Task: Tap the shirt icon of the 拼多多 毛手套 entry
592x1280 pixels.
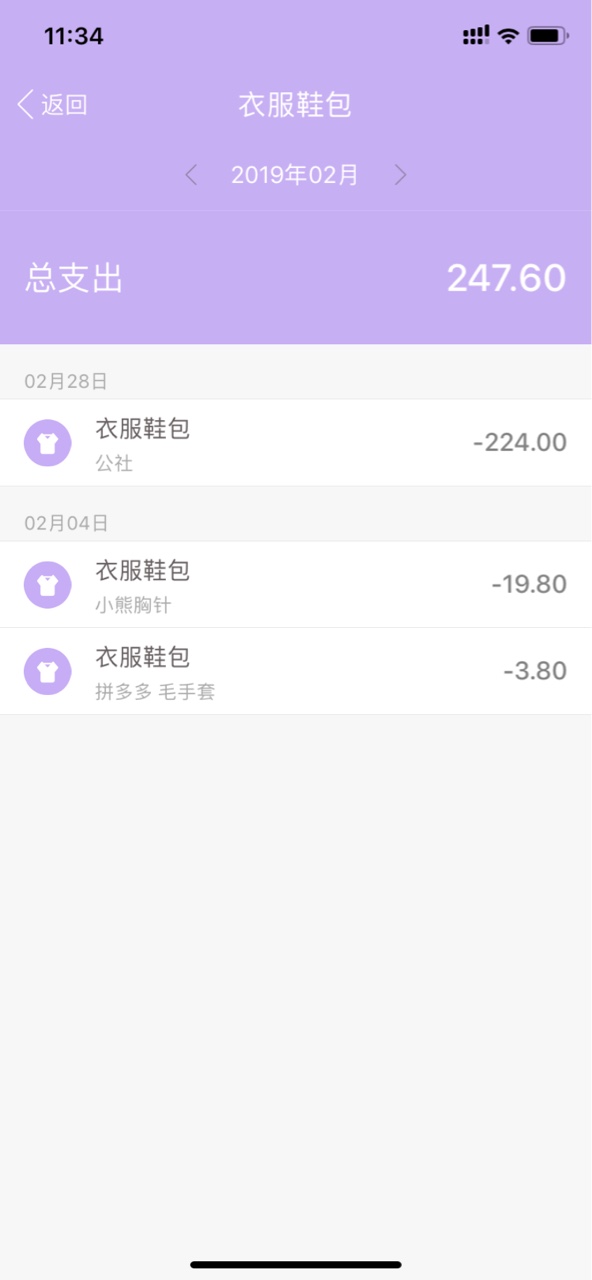Action: tap(47, 671)
